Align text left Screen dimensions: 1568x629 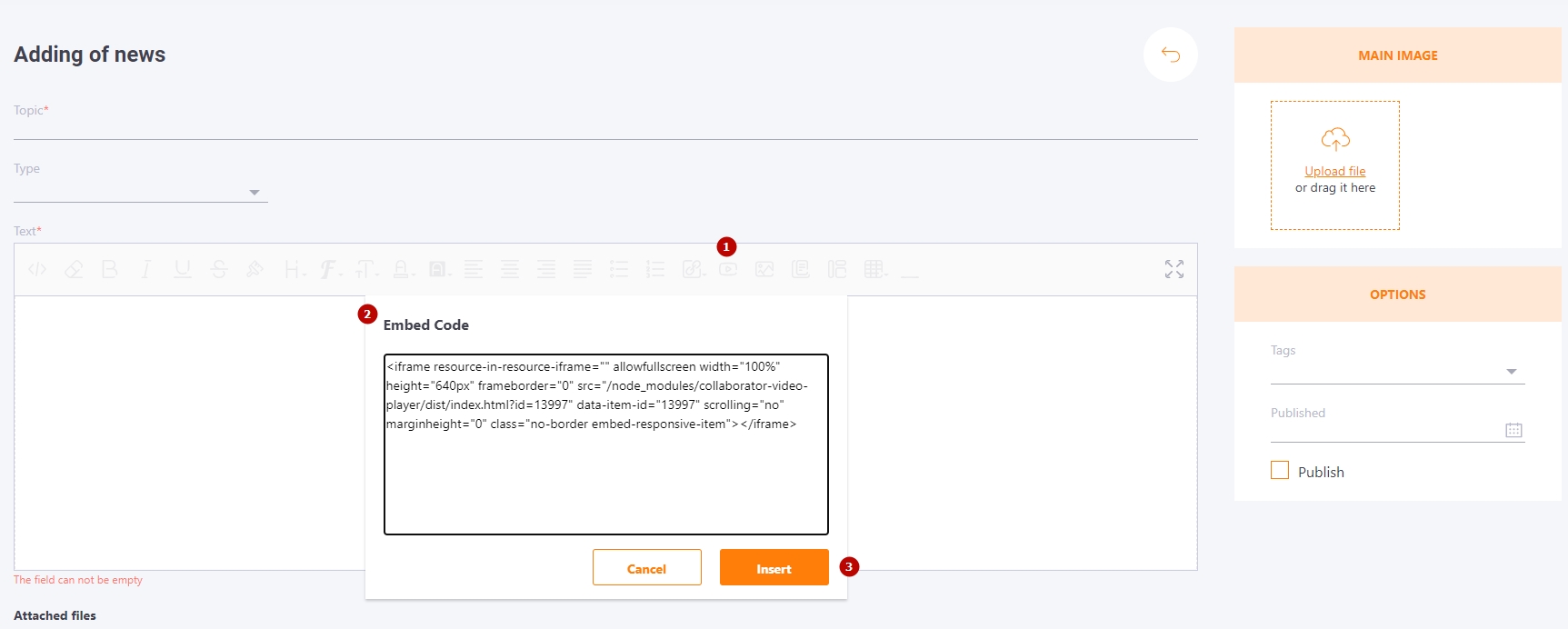coord(474,269)
